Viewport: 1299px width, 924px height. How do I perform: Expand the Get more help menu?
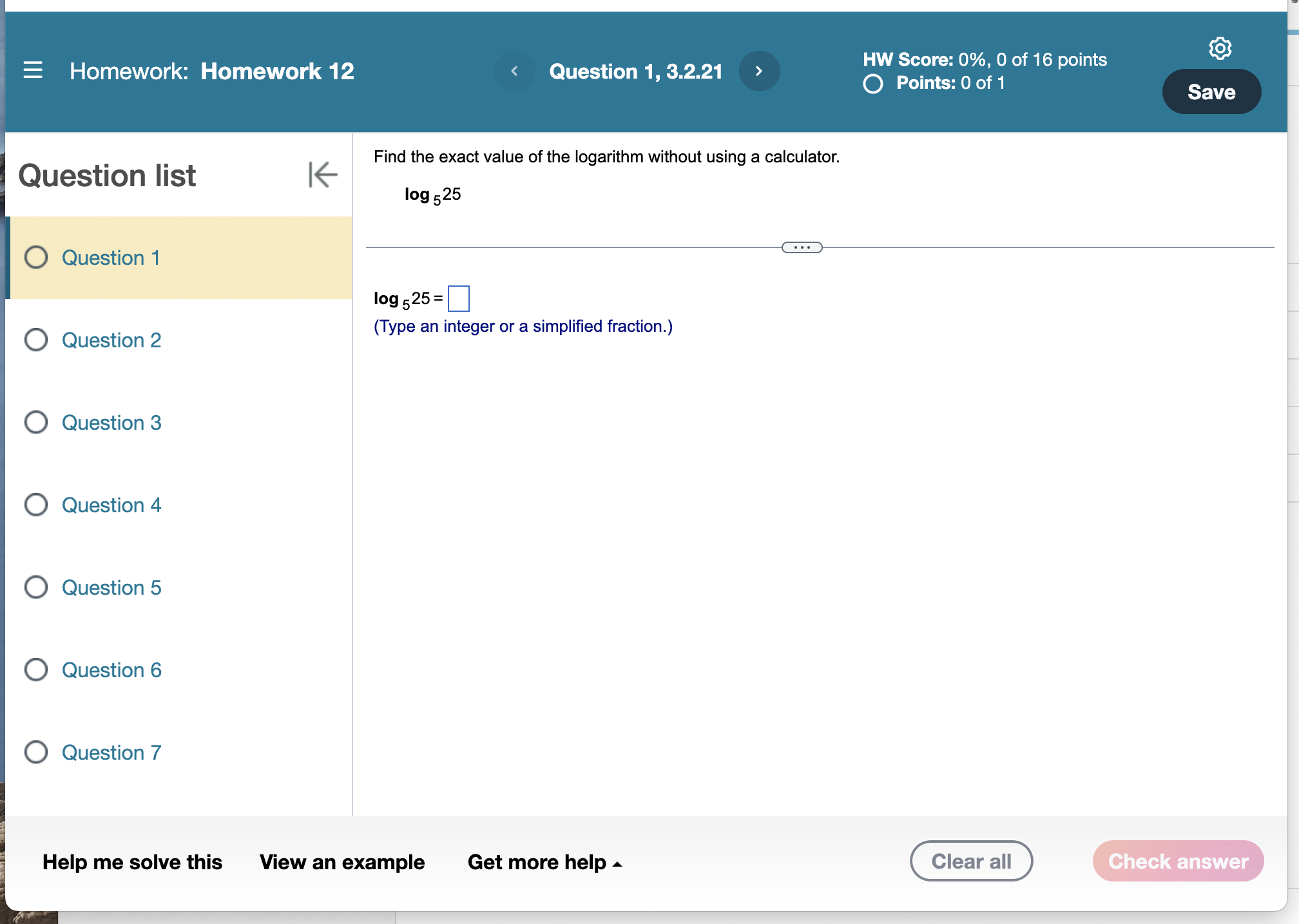pyautogui.click(x=544, y=862)
